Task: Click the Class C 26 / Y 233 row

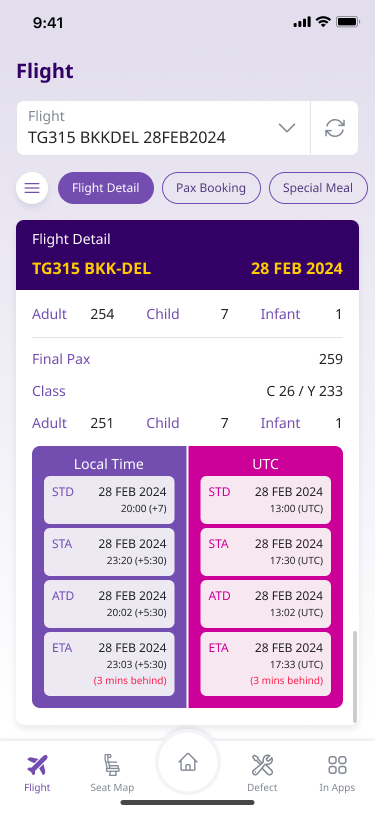Action: tap(187, 391)
